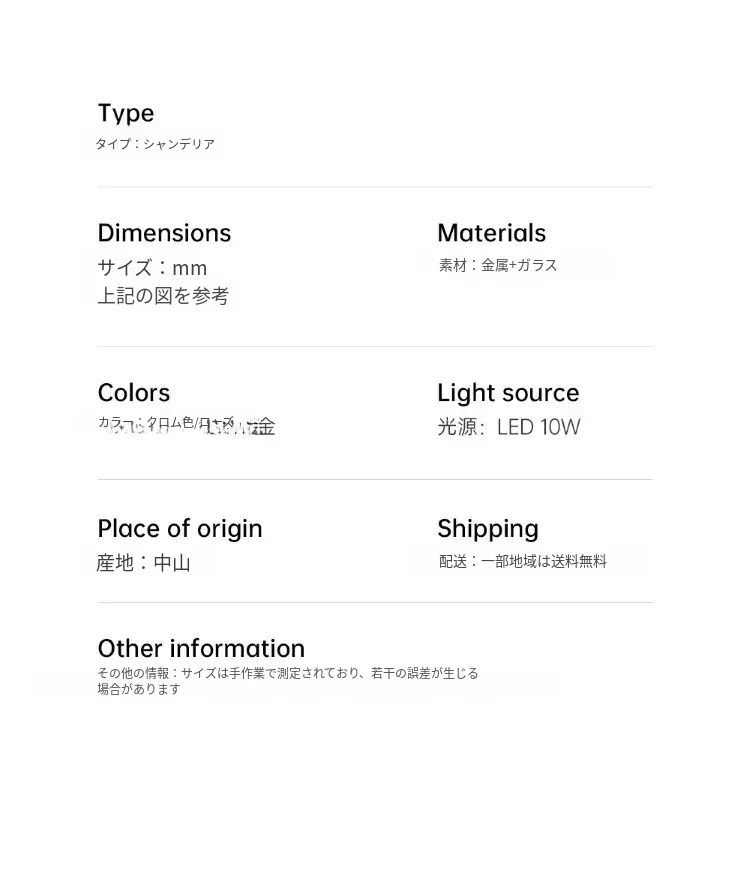Click the その他の情報 measurement note line

288,673
